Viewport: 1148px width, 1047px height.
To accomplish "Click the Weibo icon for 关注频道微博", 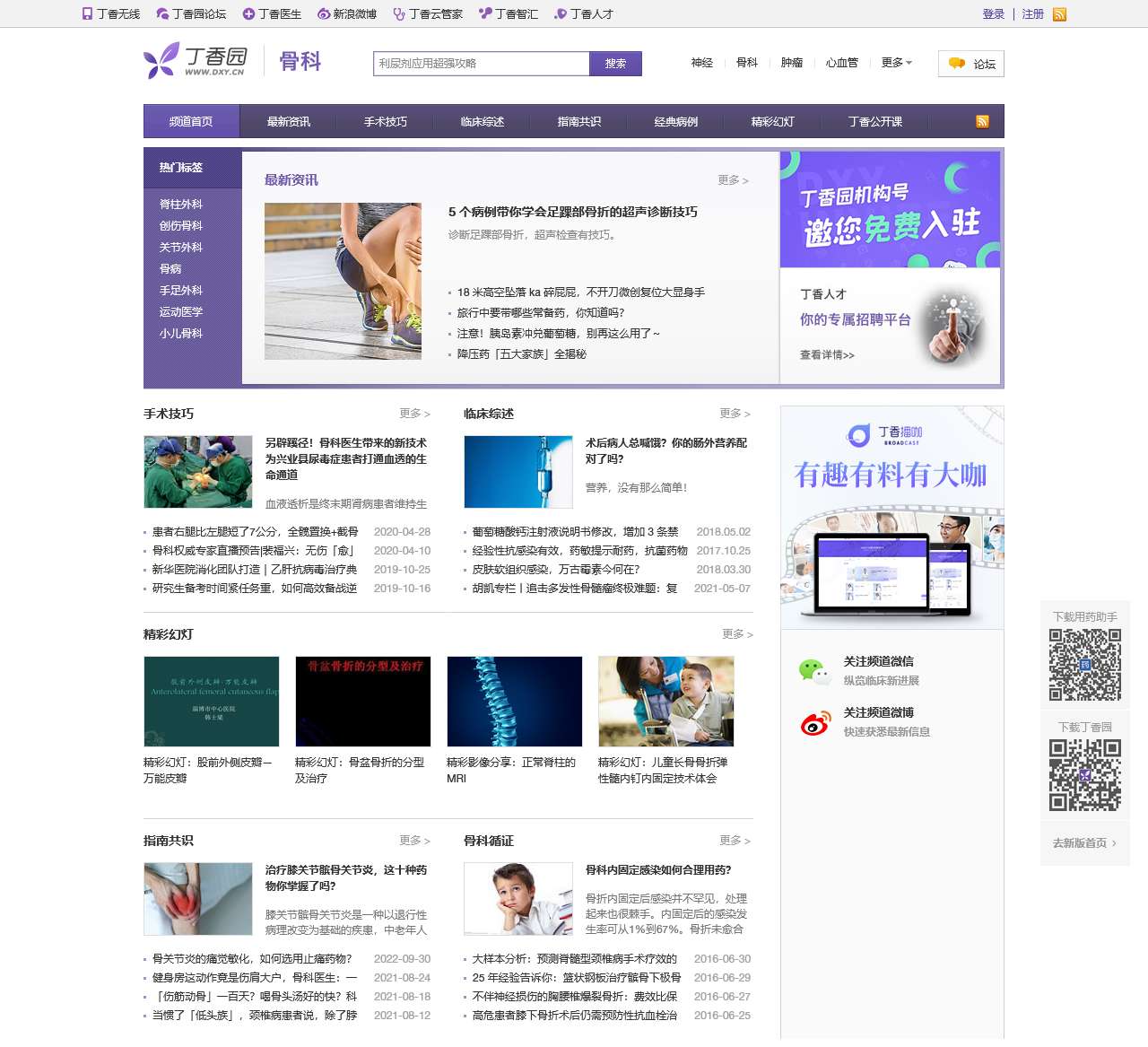I will pos(814,722).
